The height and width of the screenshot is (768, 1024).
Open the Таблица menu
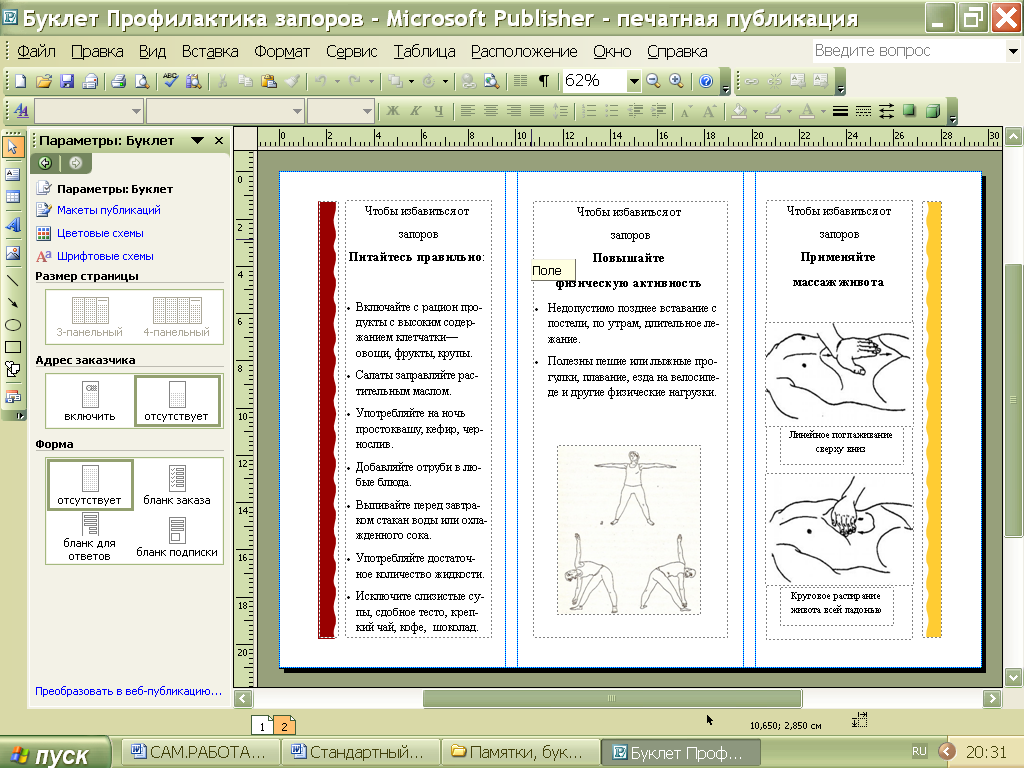coord(424,52)
